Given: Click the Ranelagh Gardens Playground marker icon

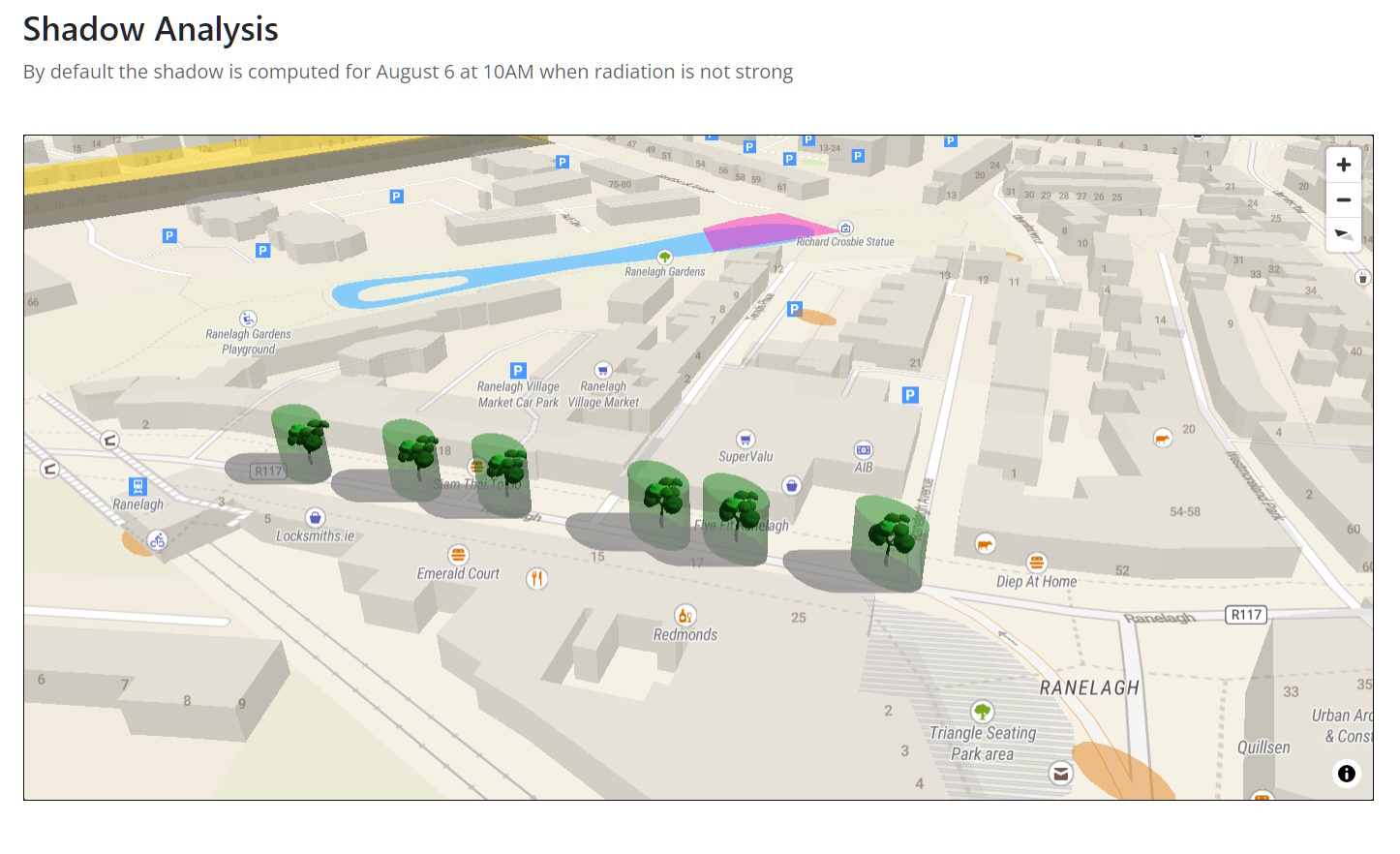Looking at the screenshot, I should tap(248, 319).
